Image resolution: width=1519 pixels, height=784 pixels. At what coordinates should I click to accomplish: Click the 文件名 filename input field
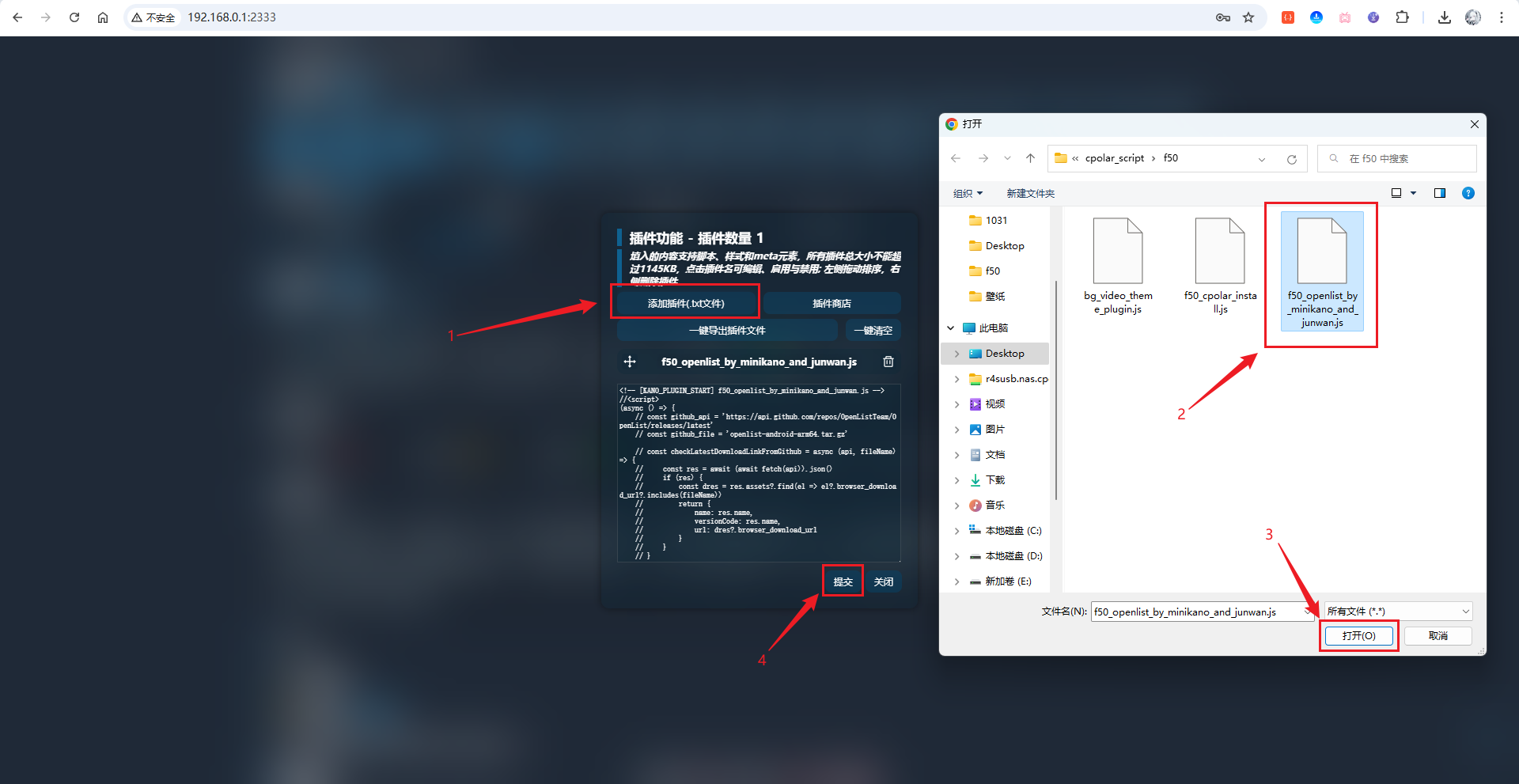point(1195,612)
